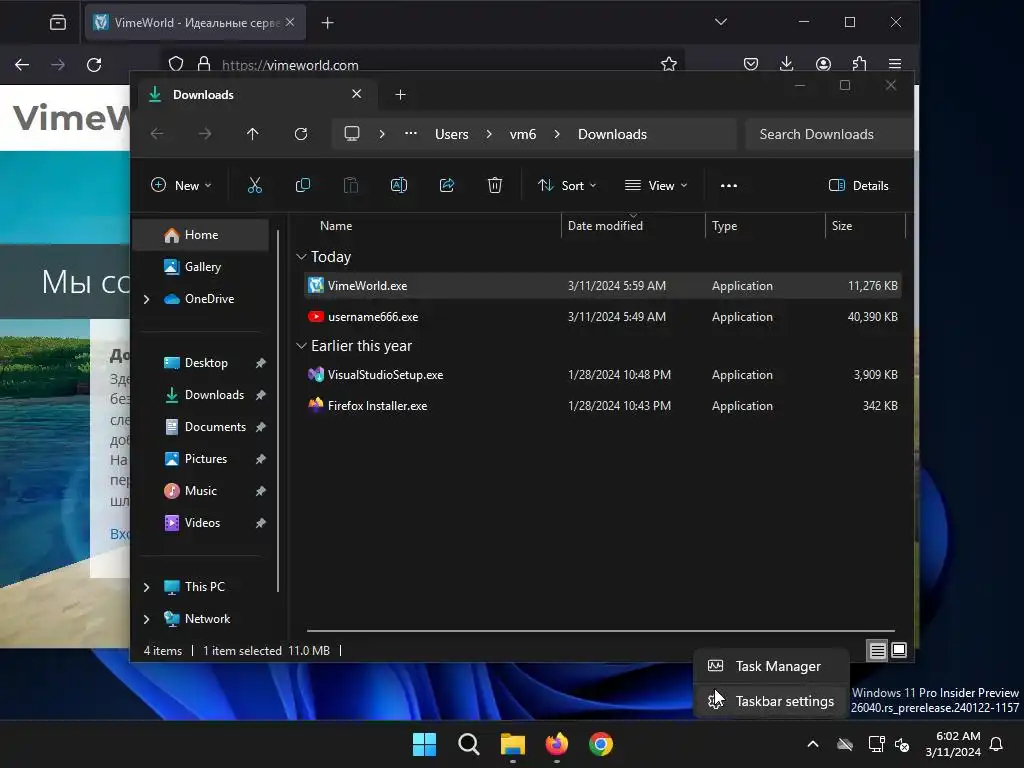Switch to large thumbnails view icon in status bar
Image resolution: width=1024 pixels, height=768 pixels.
[x=899, y=650]
